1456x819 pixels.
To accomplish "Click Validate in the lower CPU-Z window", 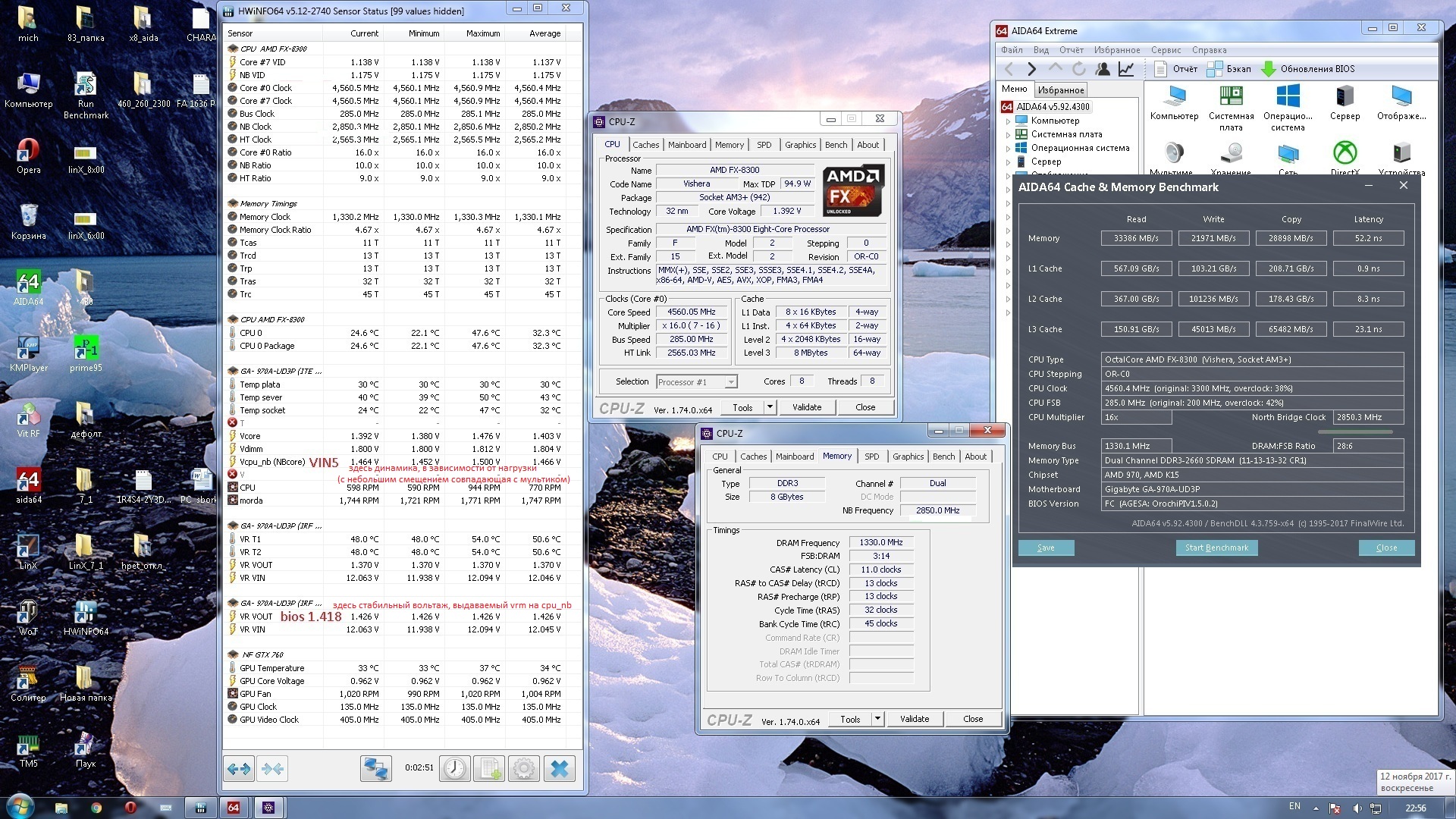I will pos(914,719).
